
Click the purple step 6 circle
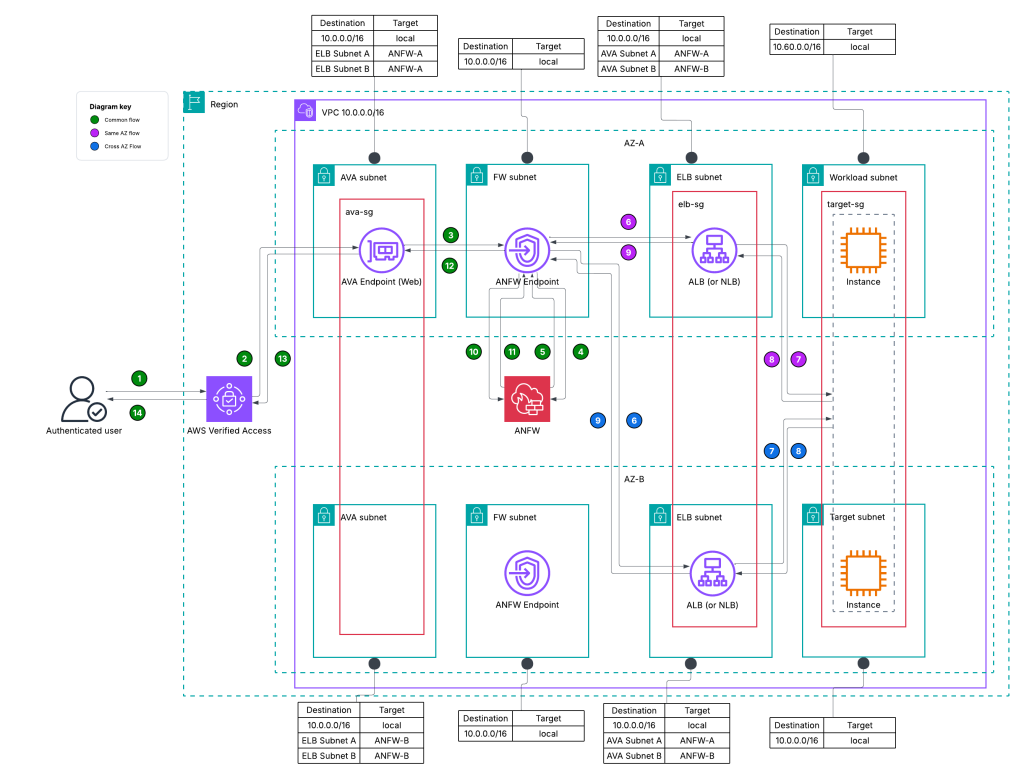(628, 222)
